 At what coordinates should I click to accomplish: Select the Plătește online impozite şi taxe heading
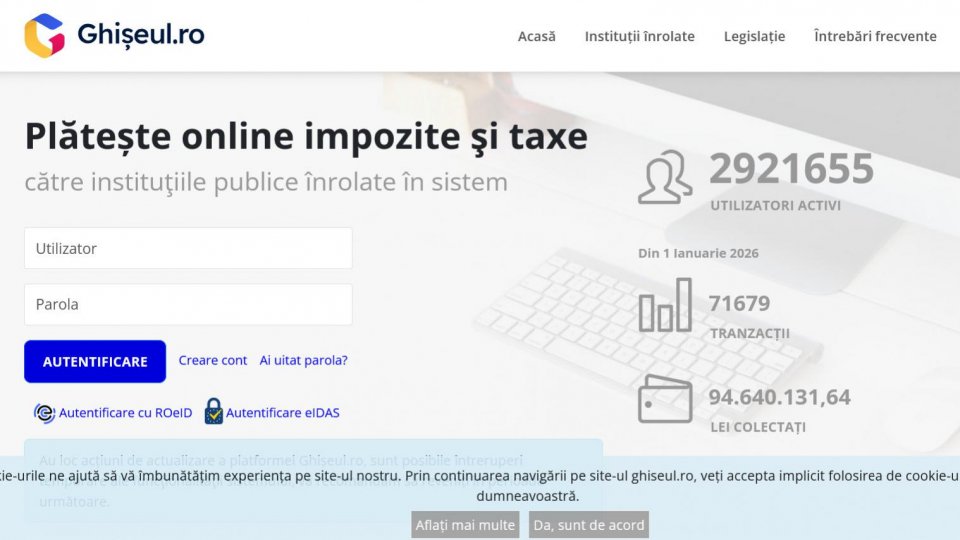tap(306, 136)
